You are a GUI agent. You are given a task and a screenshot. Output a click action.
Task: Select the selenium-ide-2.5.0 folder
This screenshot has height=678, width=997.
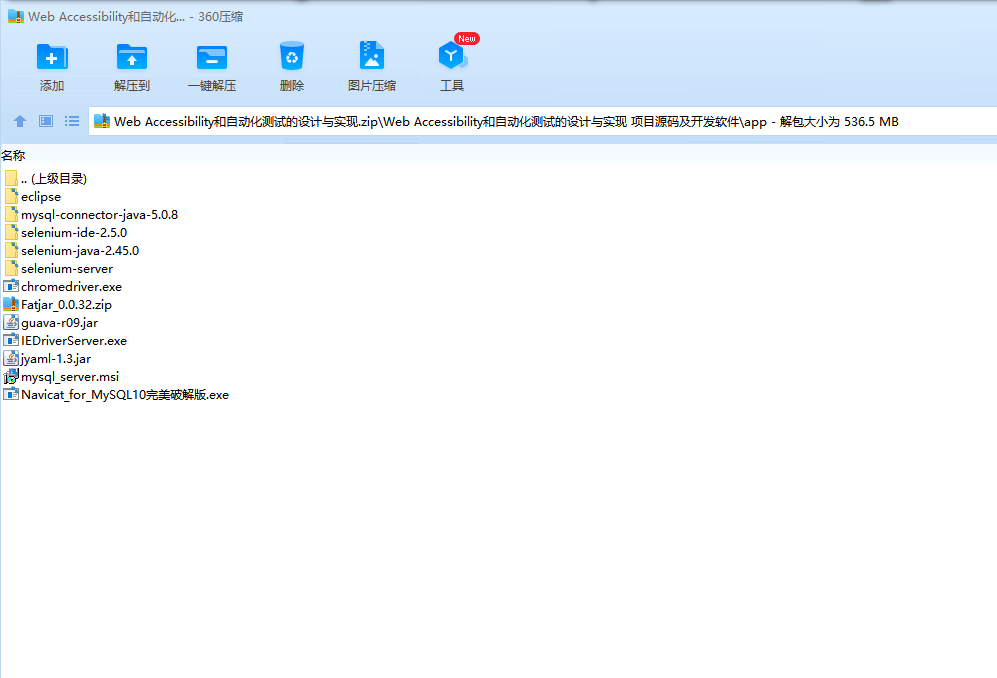click(74, 233)
